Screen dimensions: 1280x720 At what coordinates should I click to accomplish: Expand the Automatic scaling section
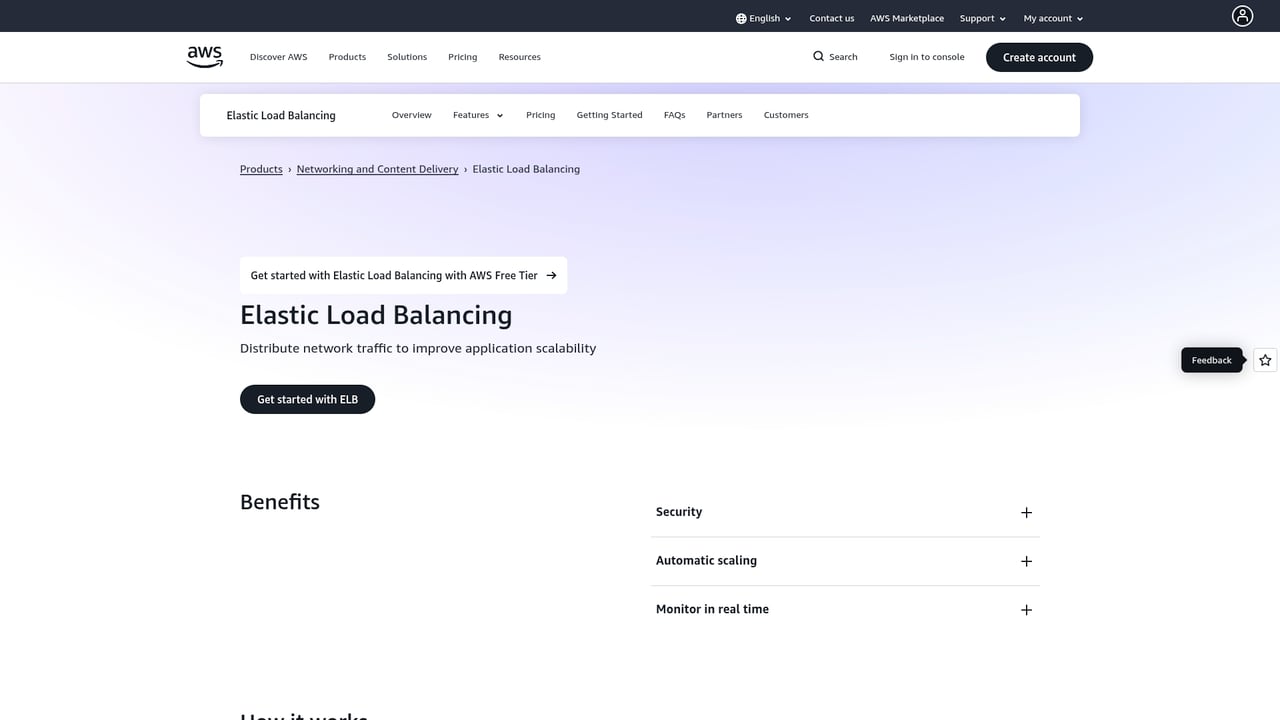tap(1026, 561)
